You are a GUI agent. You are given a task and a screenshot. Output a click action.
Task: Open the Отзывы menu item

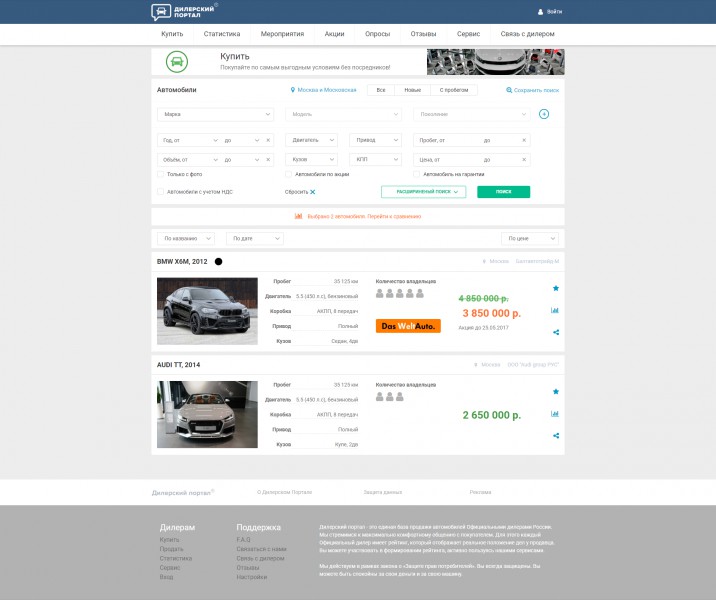pyautogui.click(x=423, y=34)
